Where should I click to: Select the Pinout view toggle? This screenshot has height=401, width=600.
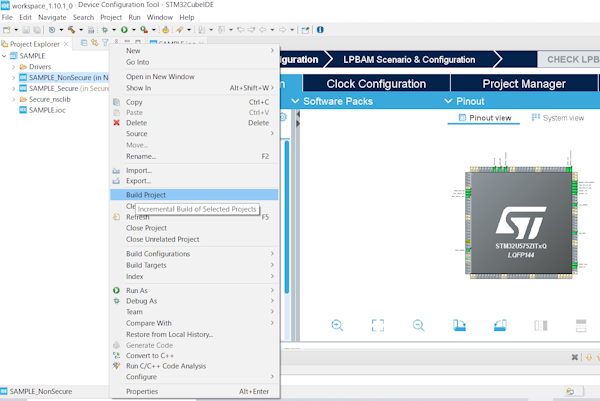tap(485, 118)
